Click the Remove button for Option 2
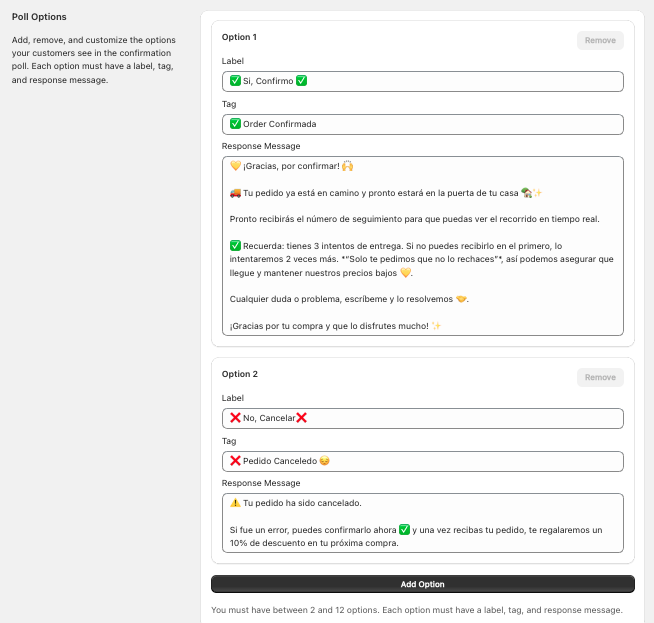 pyautogui.click(x=600, y=377)
